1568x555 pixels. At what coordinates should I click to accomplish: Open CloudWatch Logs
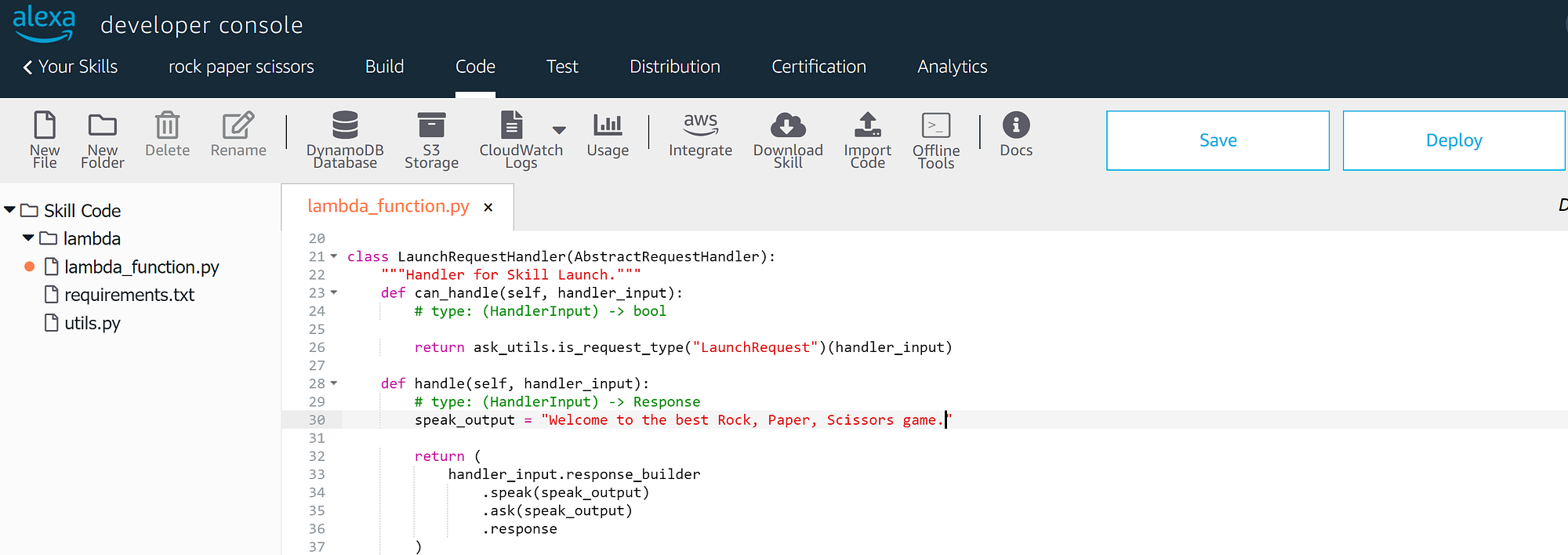click(521, 140)
